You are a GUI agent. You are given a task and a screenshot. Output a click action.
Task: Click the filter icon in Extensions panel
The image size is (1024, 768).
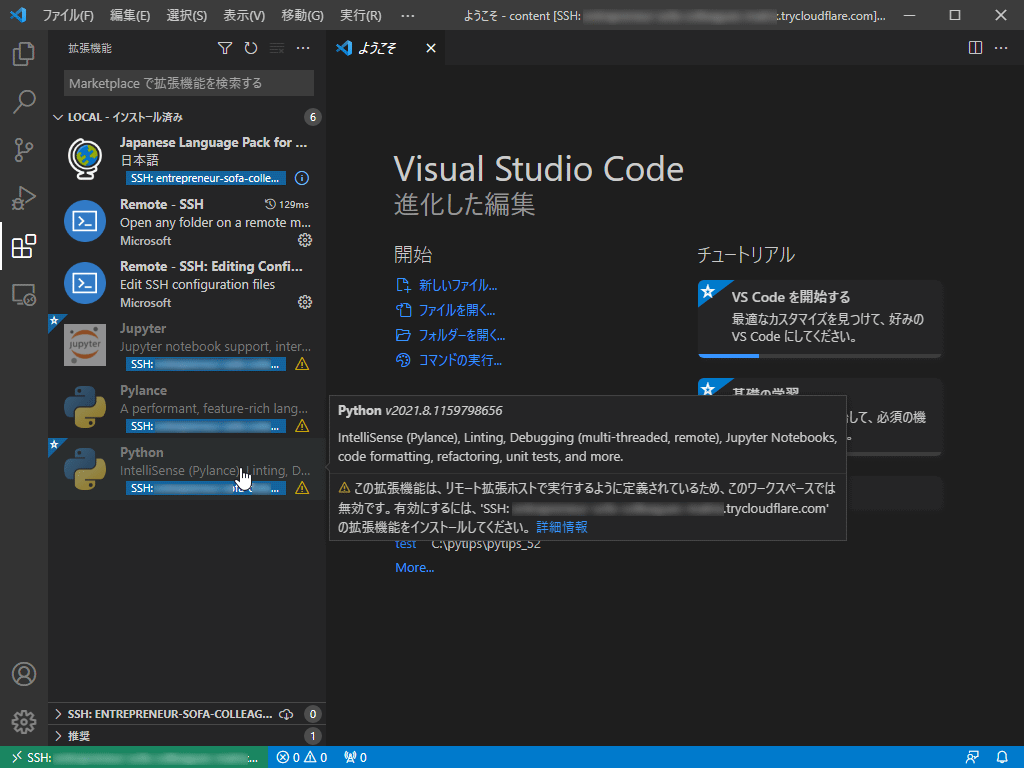point(224,47)
